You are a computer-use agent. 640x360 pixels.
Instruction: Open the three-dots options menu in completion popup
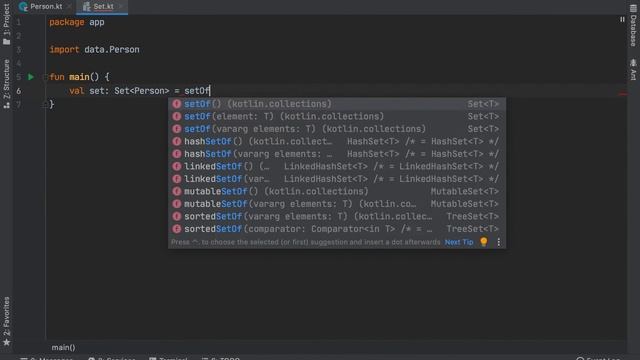(498, 242)
